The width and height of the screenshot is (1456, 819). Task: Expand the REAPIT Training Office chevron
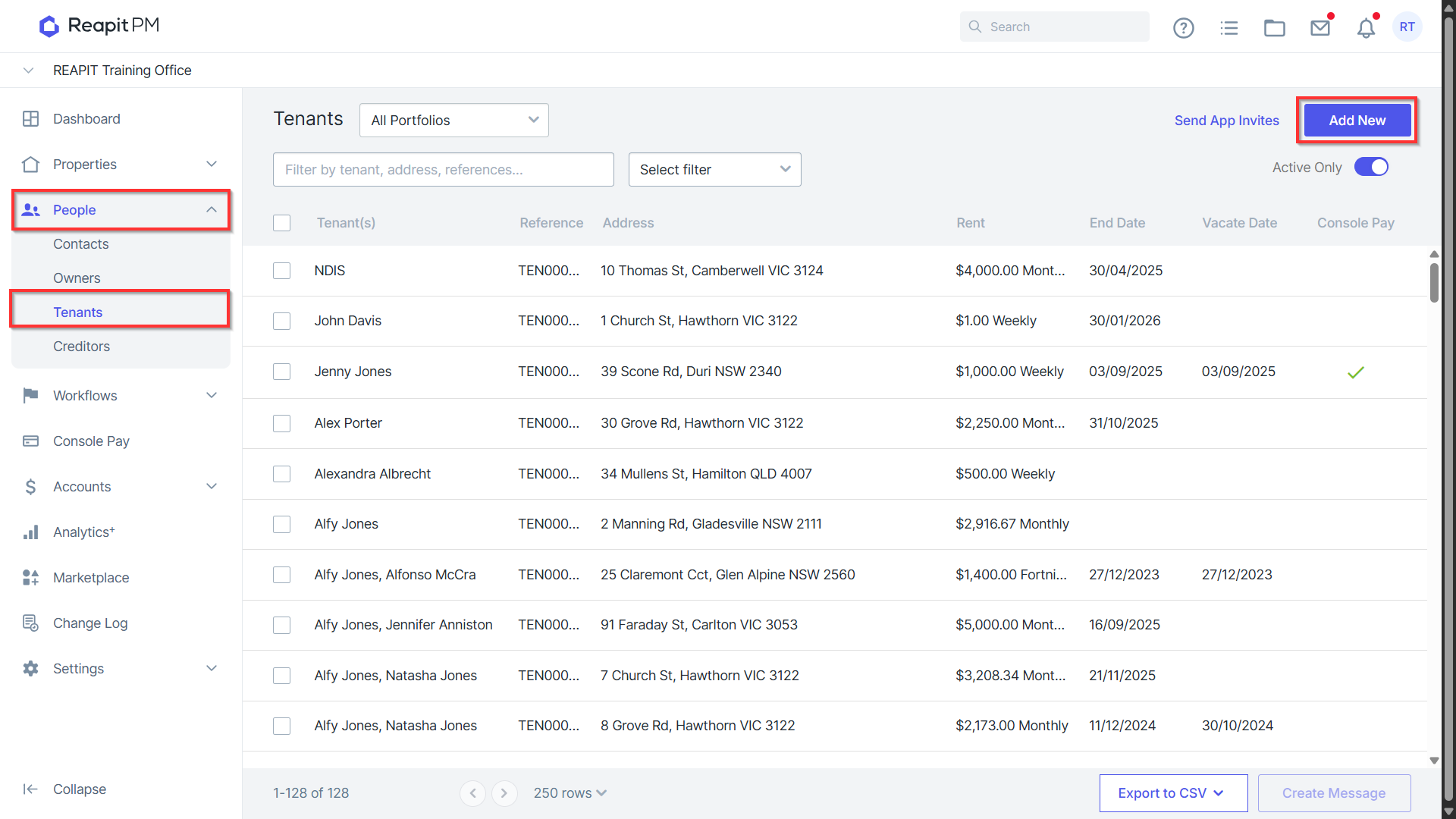28,71
